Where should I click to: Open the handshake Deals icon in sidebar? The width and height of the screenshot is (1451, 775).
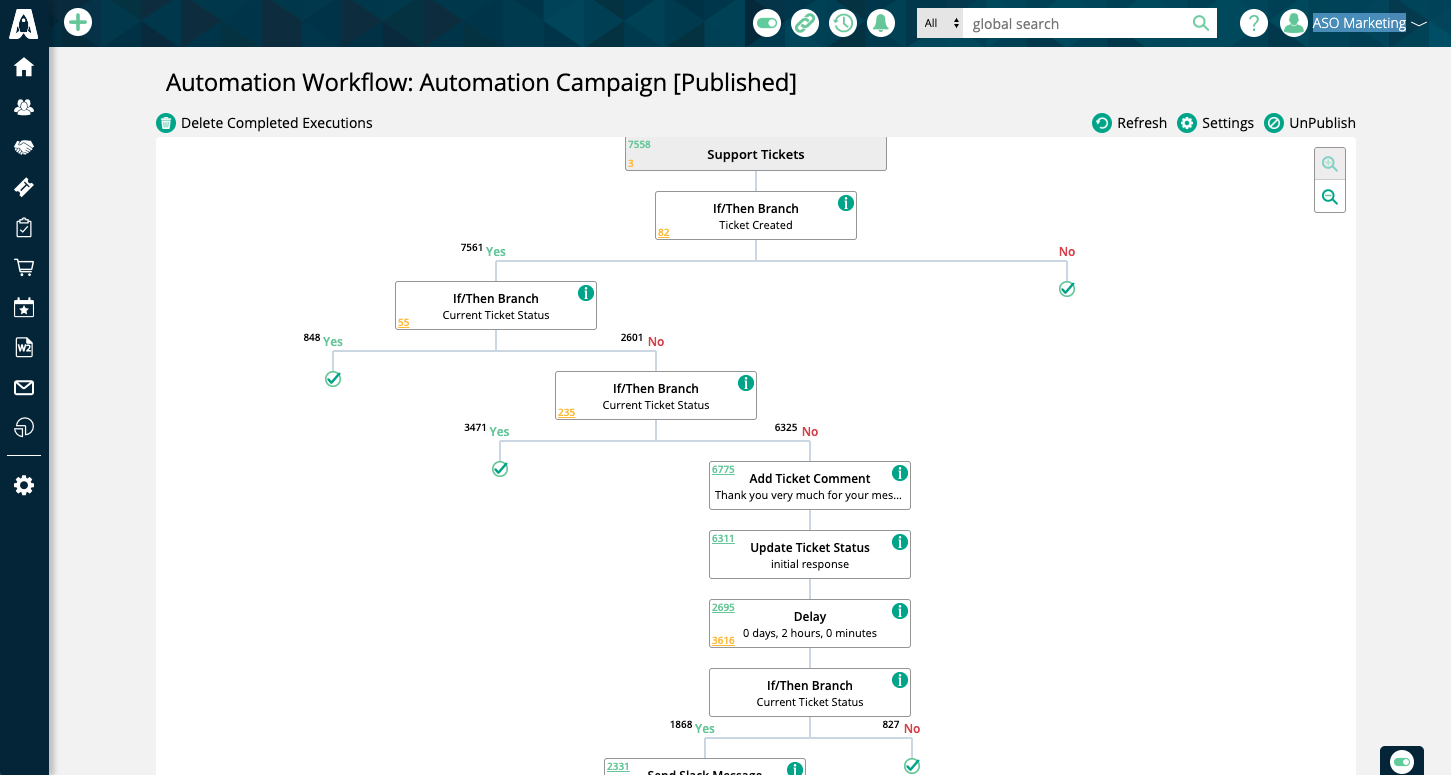pos(24,147)
